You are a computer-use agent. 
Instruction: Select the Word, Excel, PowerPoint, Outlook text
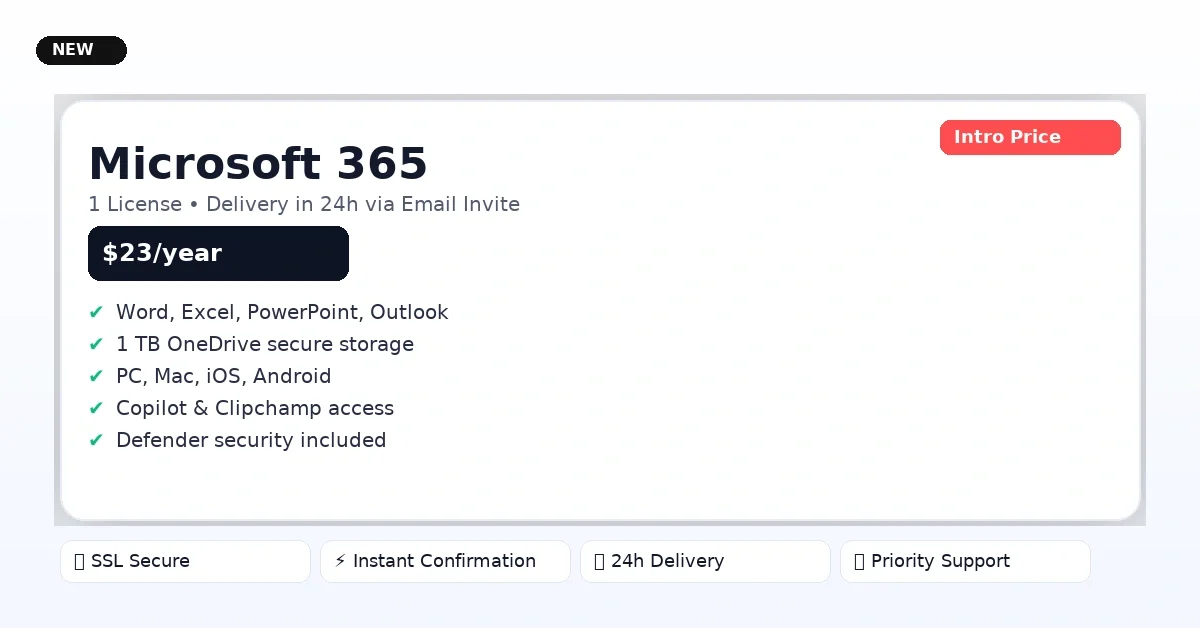[282, 313]
